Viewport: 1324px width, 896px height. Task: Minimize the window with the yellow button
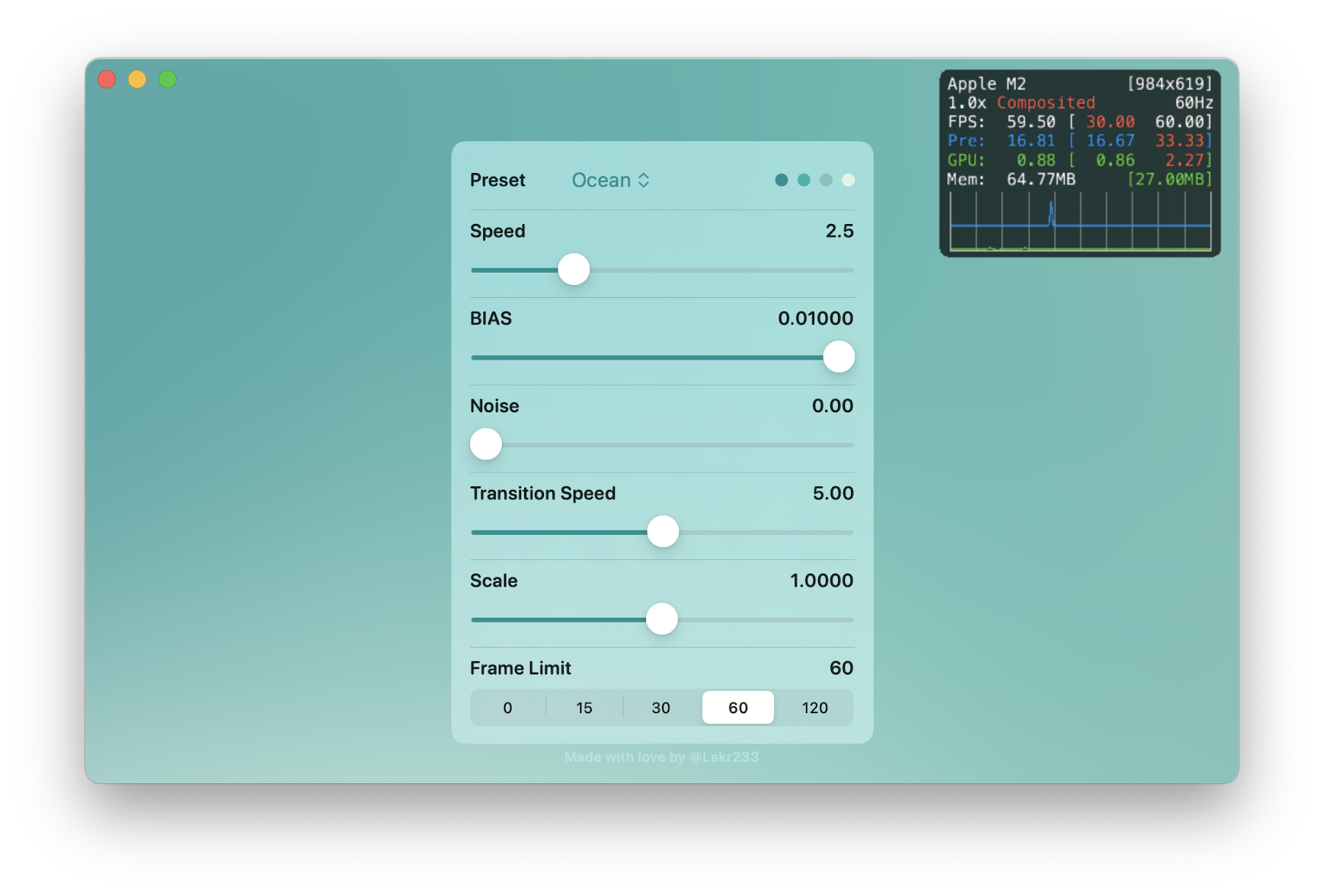point(137,79)
